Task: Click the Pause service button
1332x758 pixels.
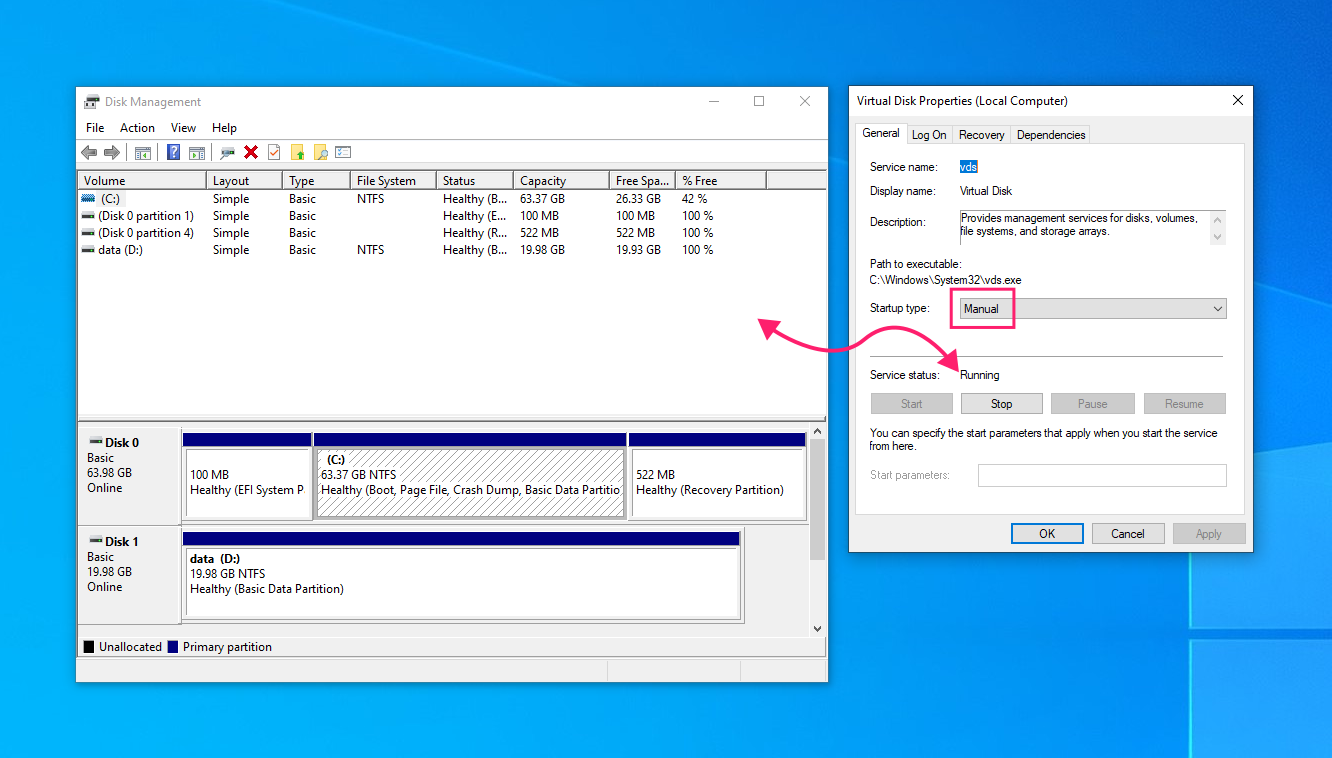Action: (x=1092, y=404)
